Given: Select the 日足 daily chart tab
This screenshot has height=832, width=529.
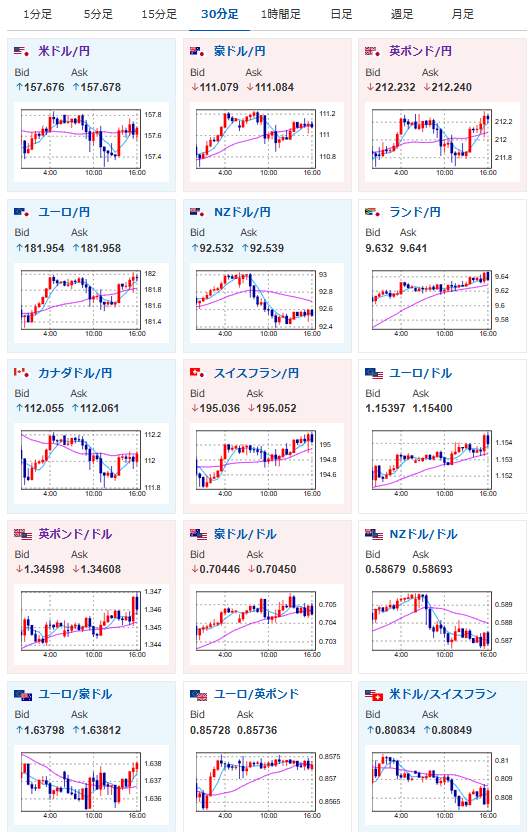Looking at the screenshot, I should [x=341, y=14].
